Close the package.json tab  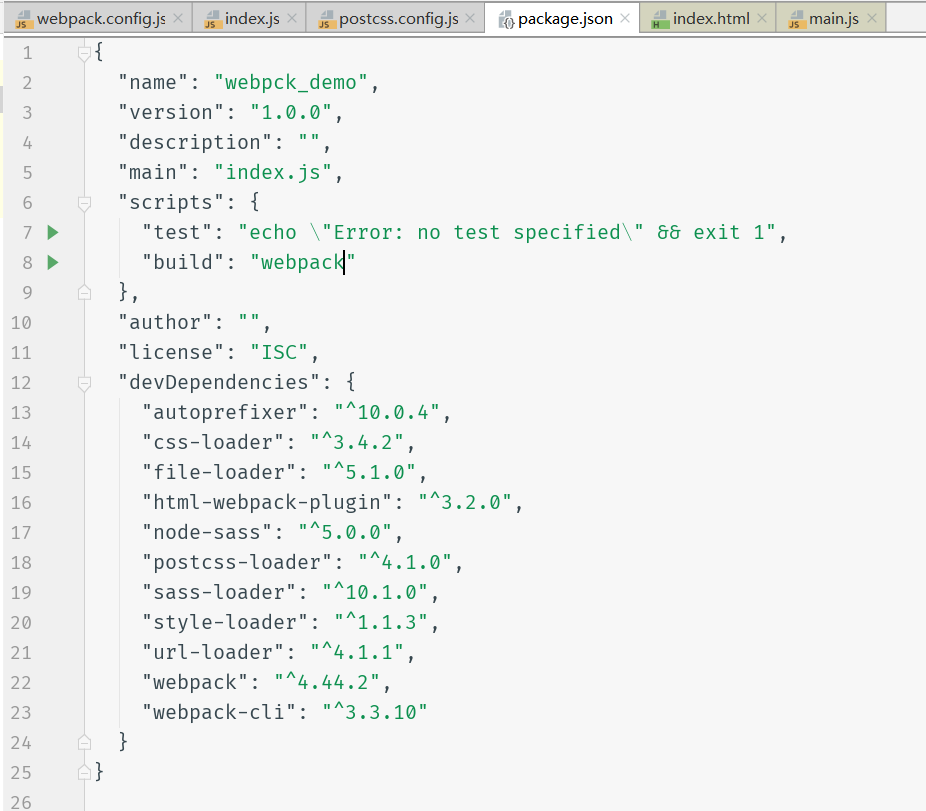(x=624, y=19)
